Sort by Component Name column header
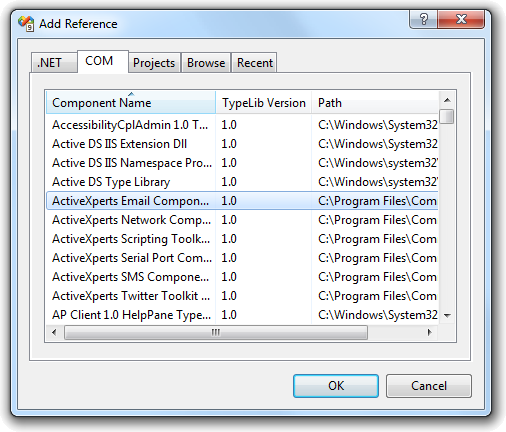Viewport: 506px width, 432px height. pos(131,103)
